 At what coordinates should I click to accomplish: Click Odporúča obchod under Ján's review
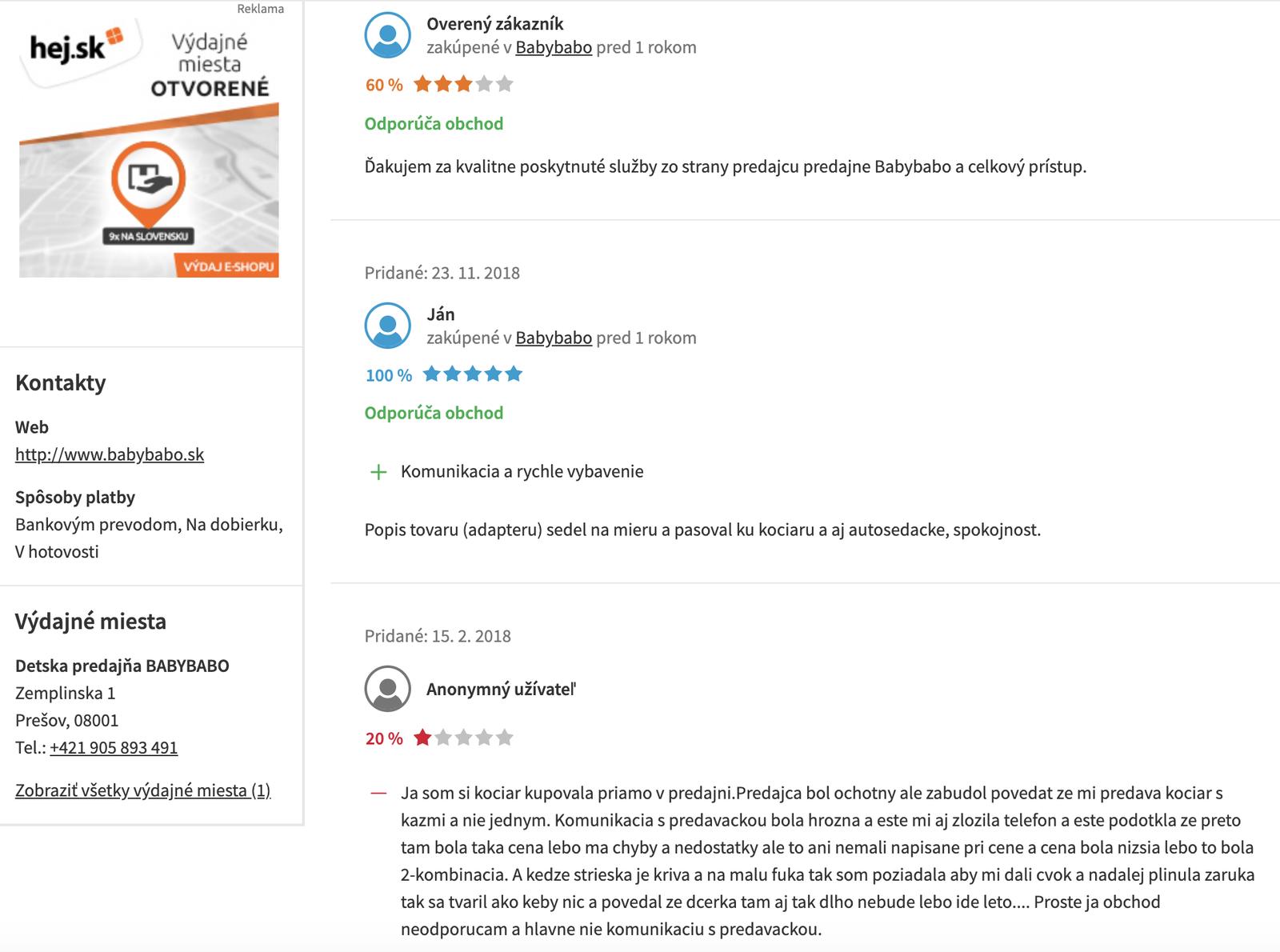pos(434,413)
